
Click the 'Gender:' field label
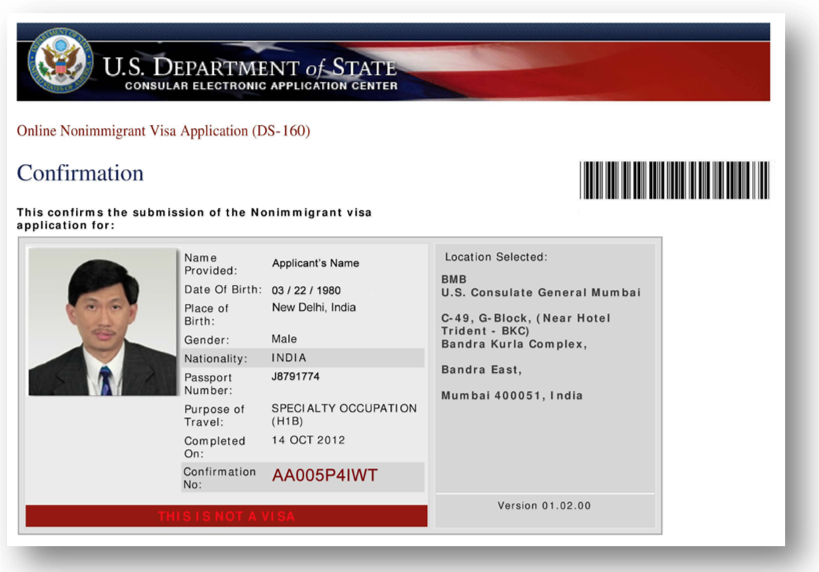(x=206, y=340)
